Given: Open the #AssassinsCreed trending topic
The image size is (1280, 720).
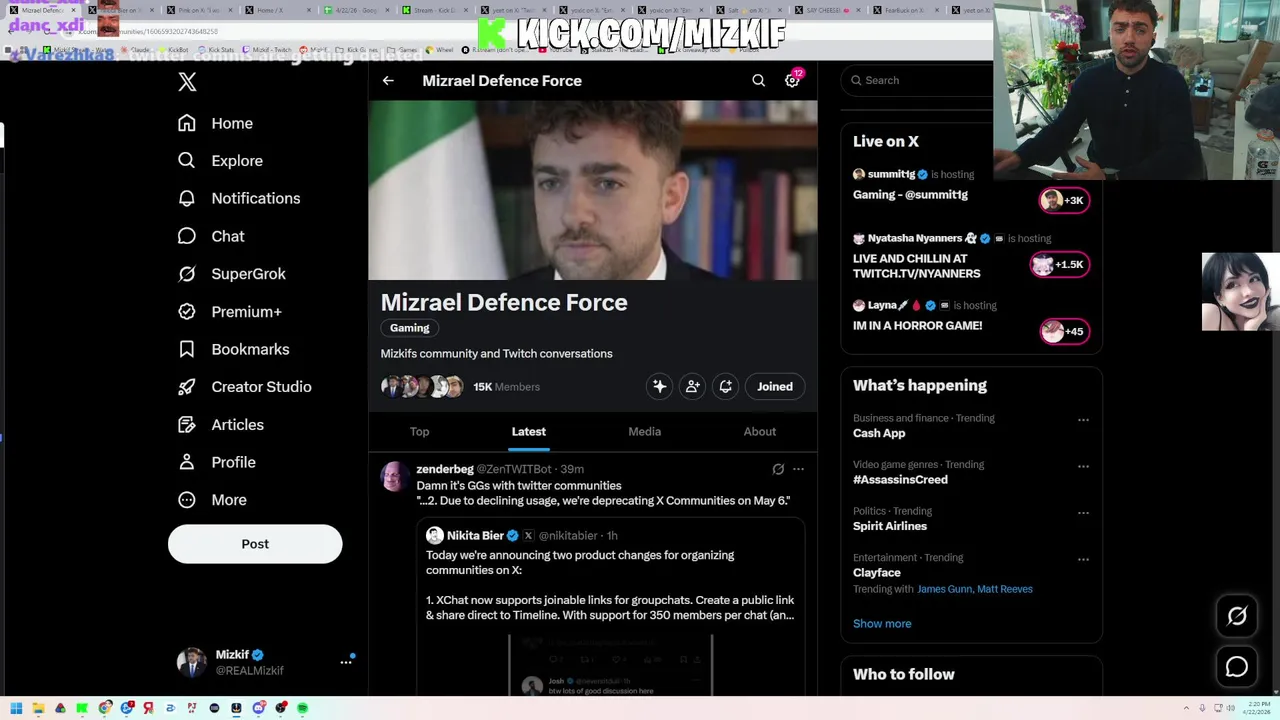Looking at the screenshot, I should (x=900, y=480).
